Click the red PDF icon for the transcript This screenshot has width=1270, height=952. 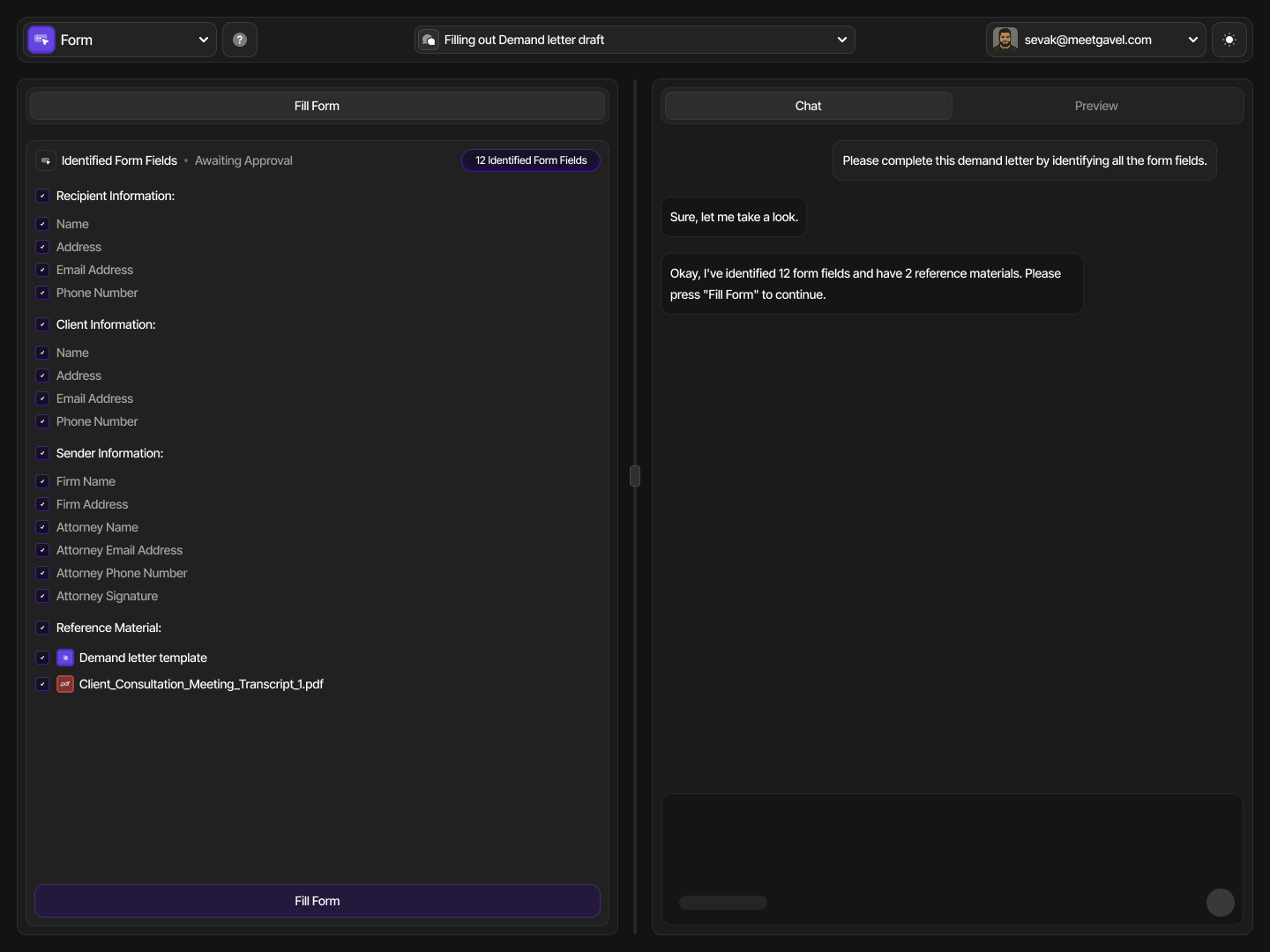(65, 684)
